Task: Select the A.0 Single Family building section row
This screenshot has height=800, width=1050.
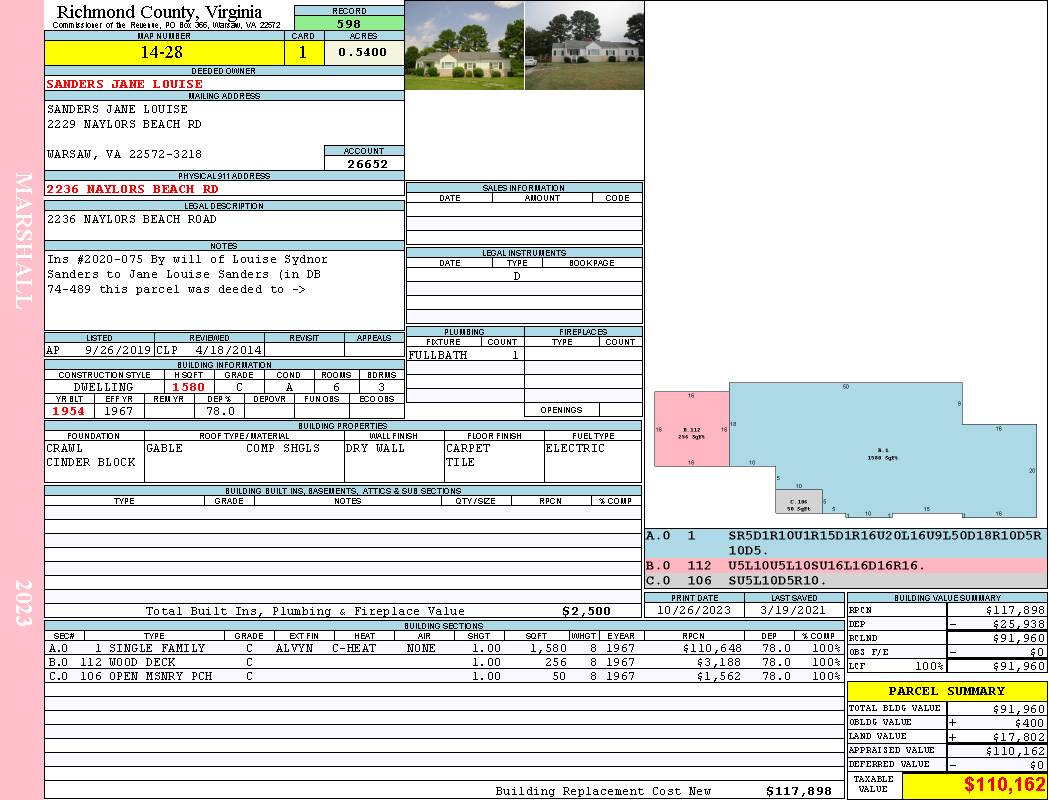Action: pos(445,648)
